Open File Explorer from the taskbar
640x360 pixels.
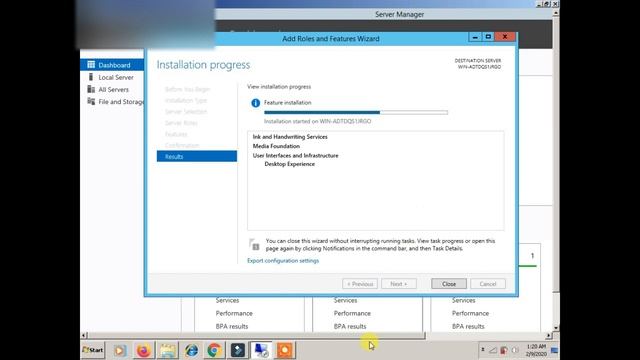click(x=167, y=350)
